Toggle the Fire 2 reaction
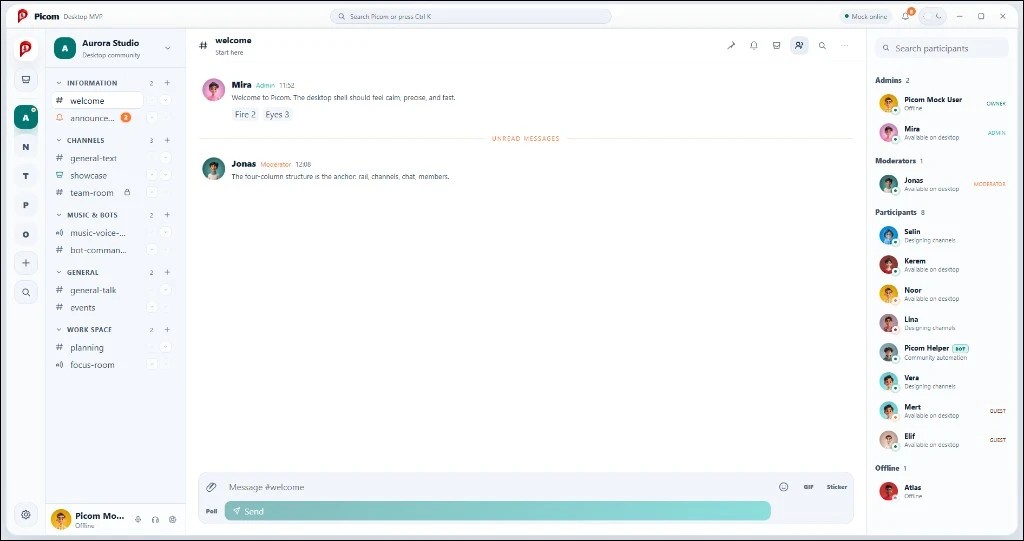The width and height of the screenshot is (1024, 541). [x=245, y=114]
